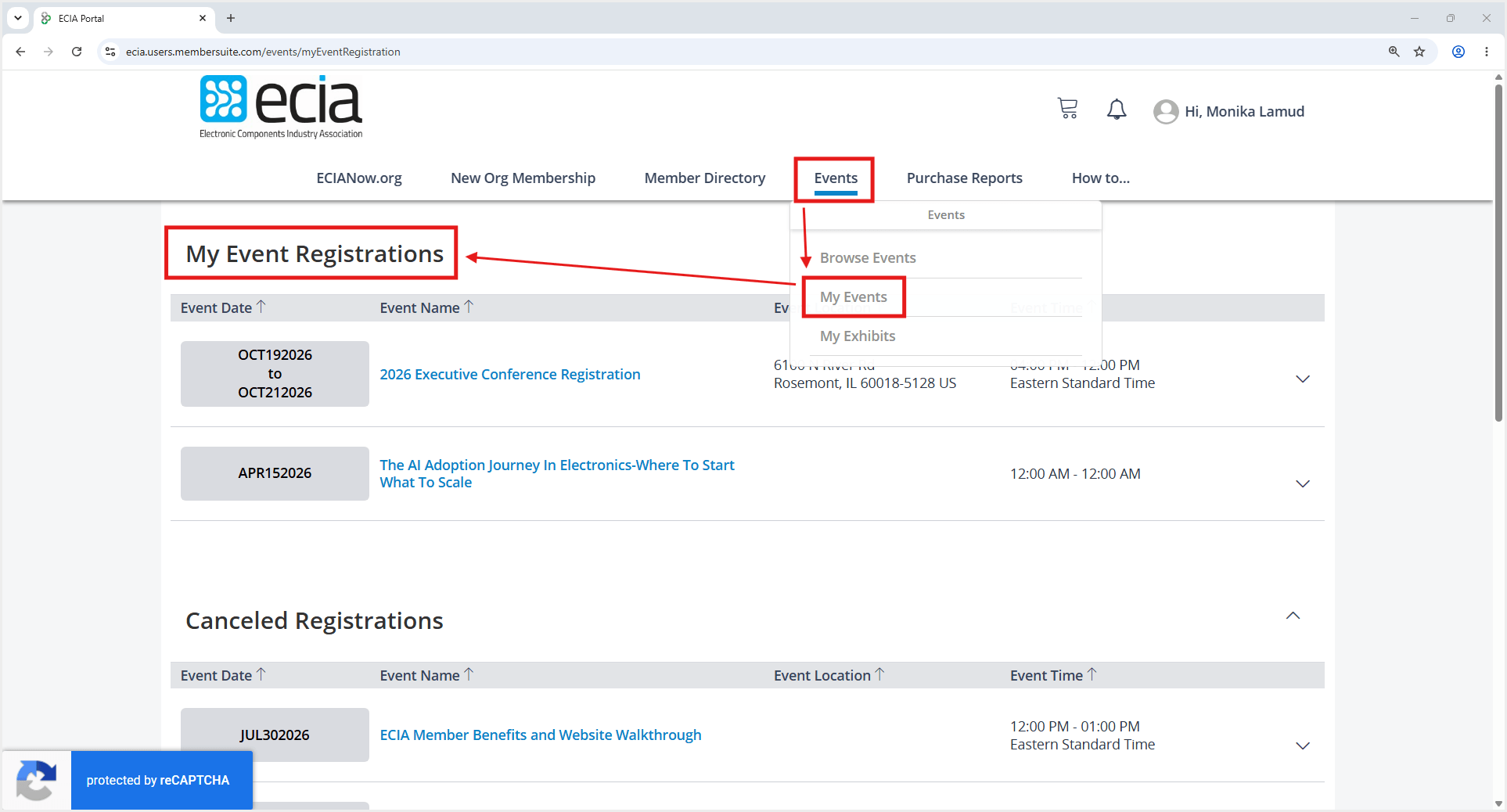Click Hi, Monika Lamud account name

(x=1244, y=112)
